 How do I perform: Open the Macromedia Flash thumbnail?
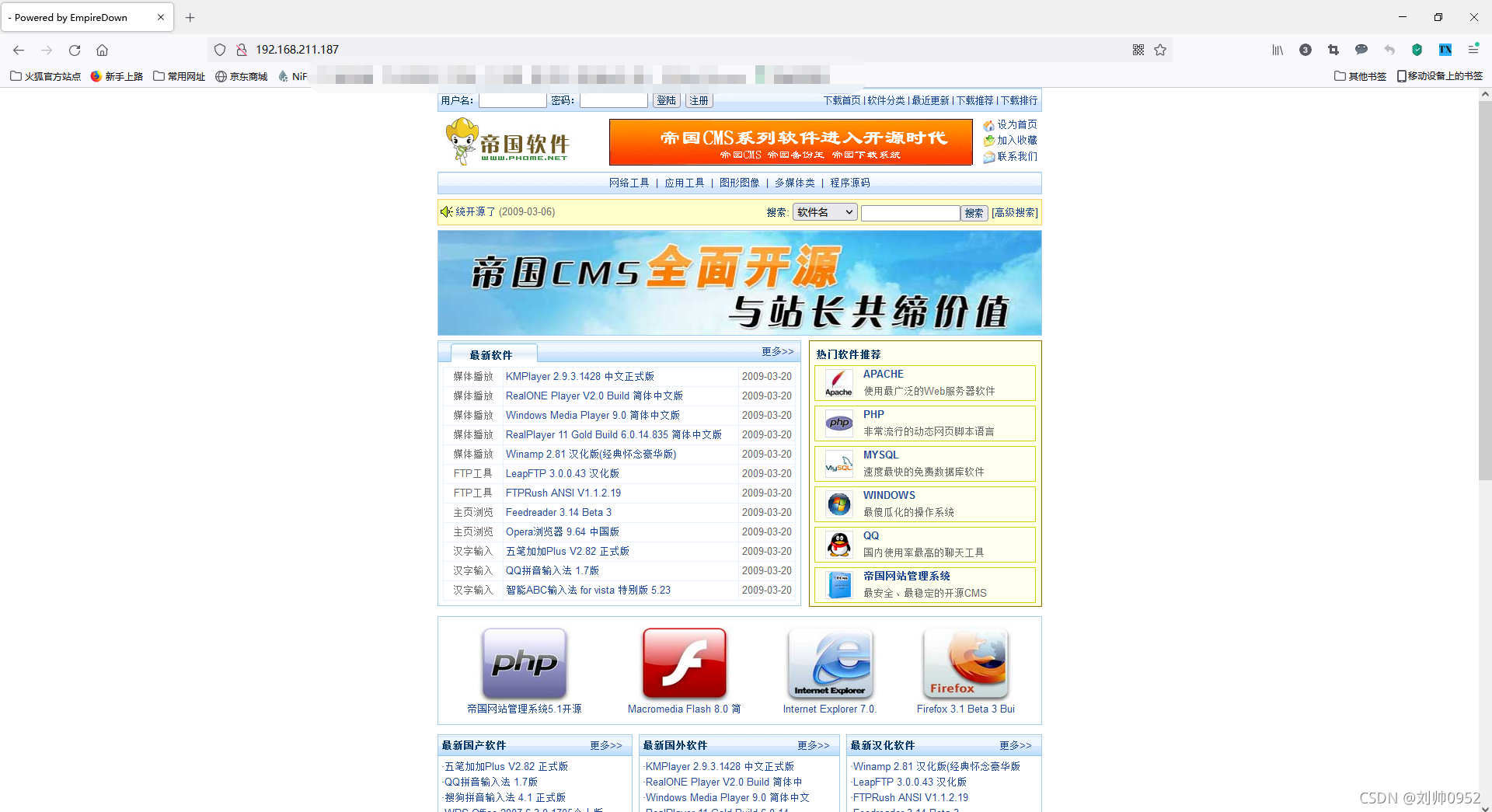tap(685, 663)
